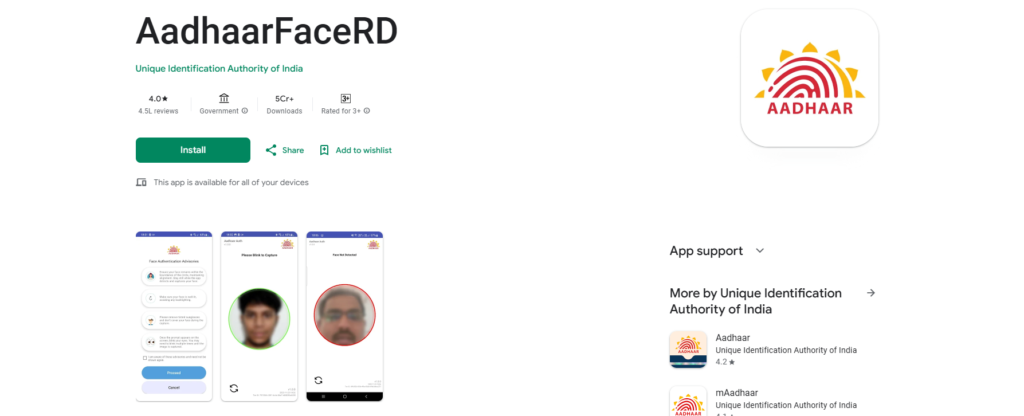Click the Share label text
This screenshot has width=1024, height=416.
pyautogui.click(x=293, y=150)
